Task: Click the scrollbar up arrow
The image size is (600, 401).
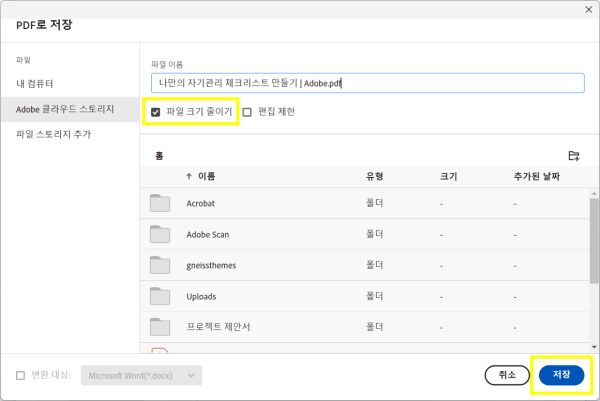Action: click(x=594, y=194)
